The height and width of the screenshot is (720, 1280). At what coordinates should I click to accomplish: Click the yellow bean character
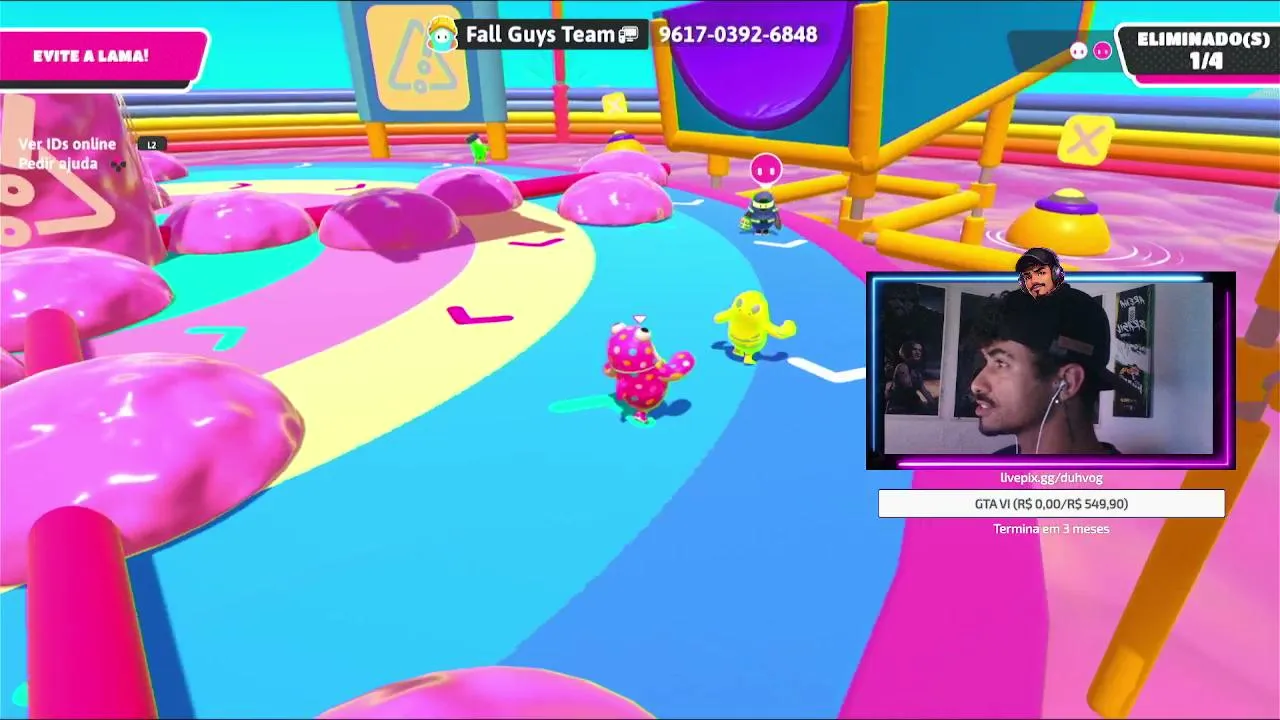(x=753, y=326)
